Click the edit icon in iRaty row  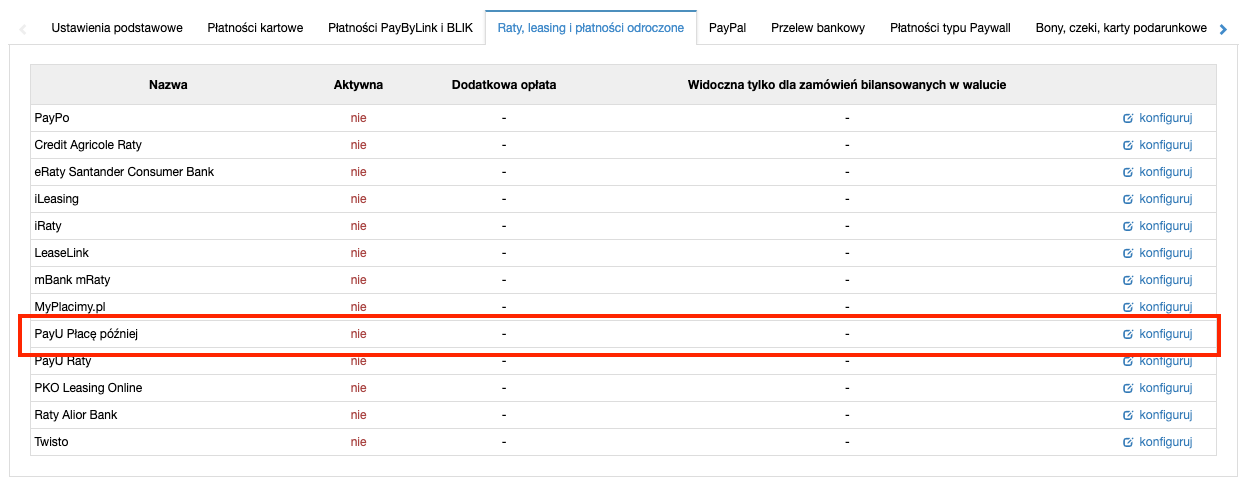1128,226
